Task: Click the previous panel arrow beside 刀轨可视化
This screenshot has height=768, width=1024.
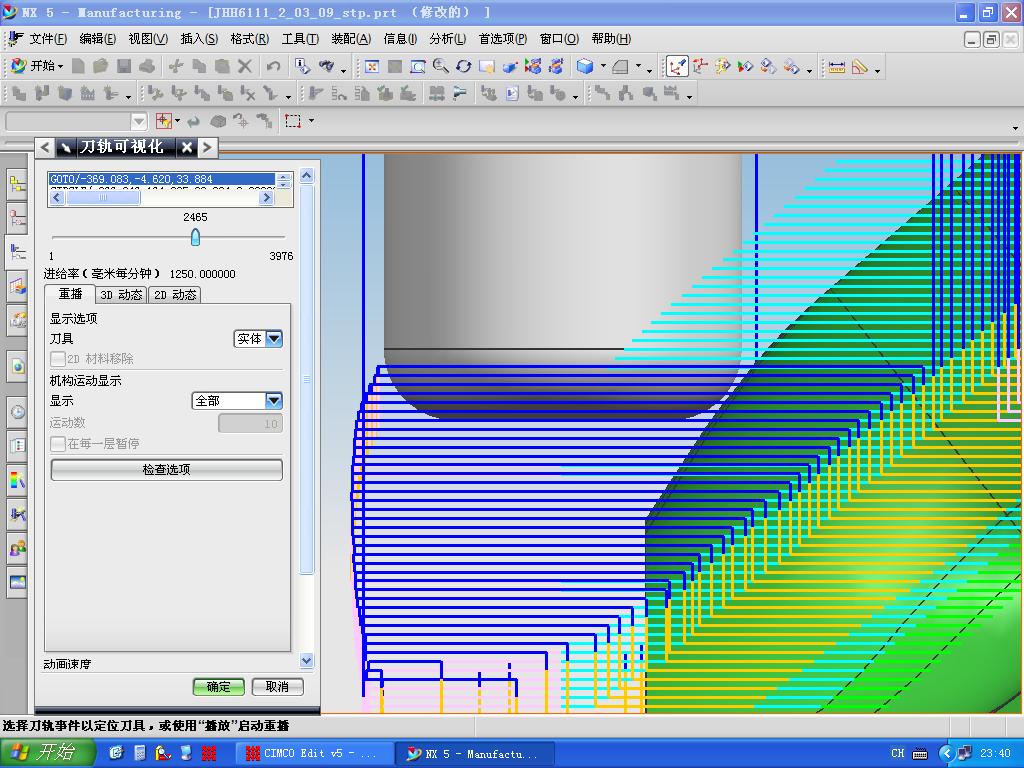Action: pyautogui.click(x=44, y=147)
